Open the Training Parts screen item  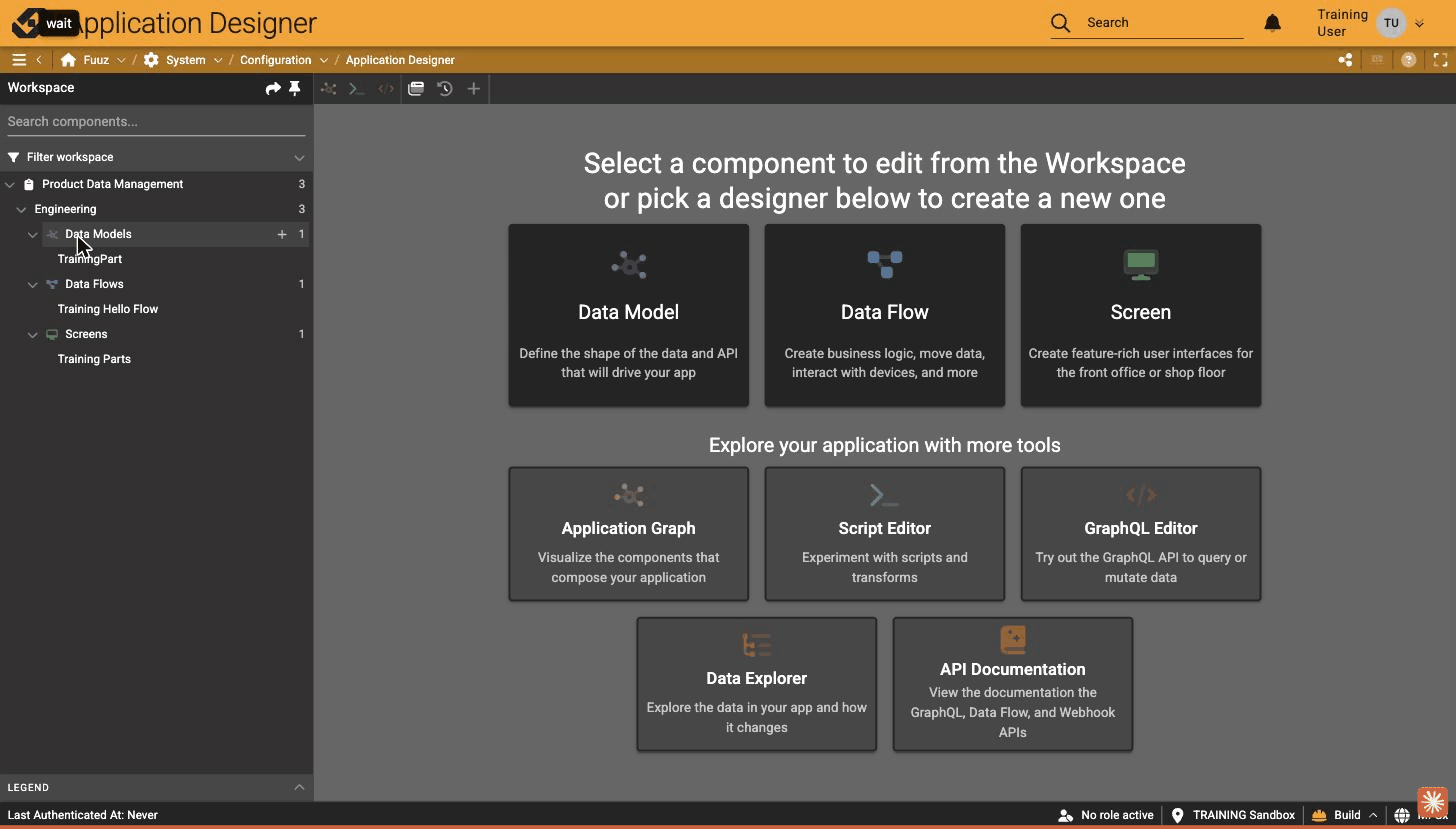click(94, 359)
